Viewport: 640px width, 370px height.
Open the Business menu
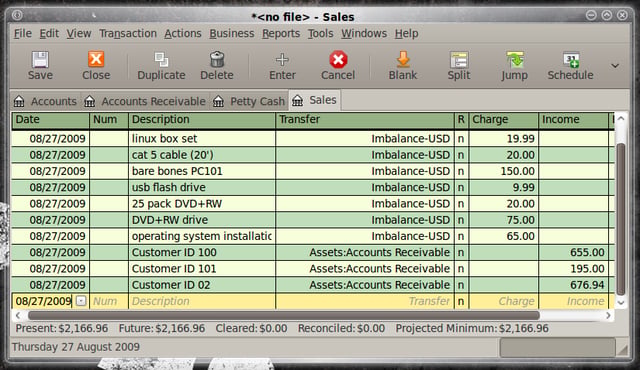tap(231, 33)
